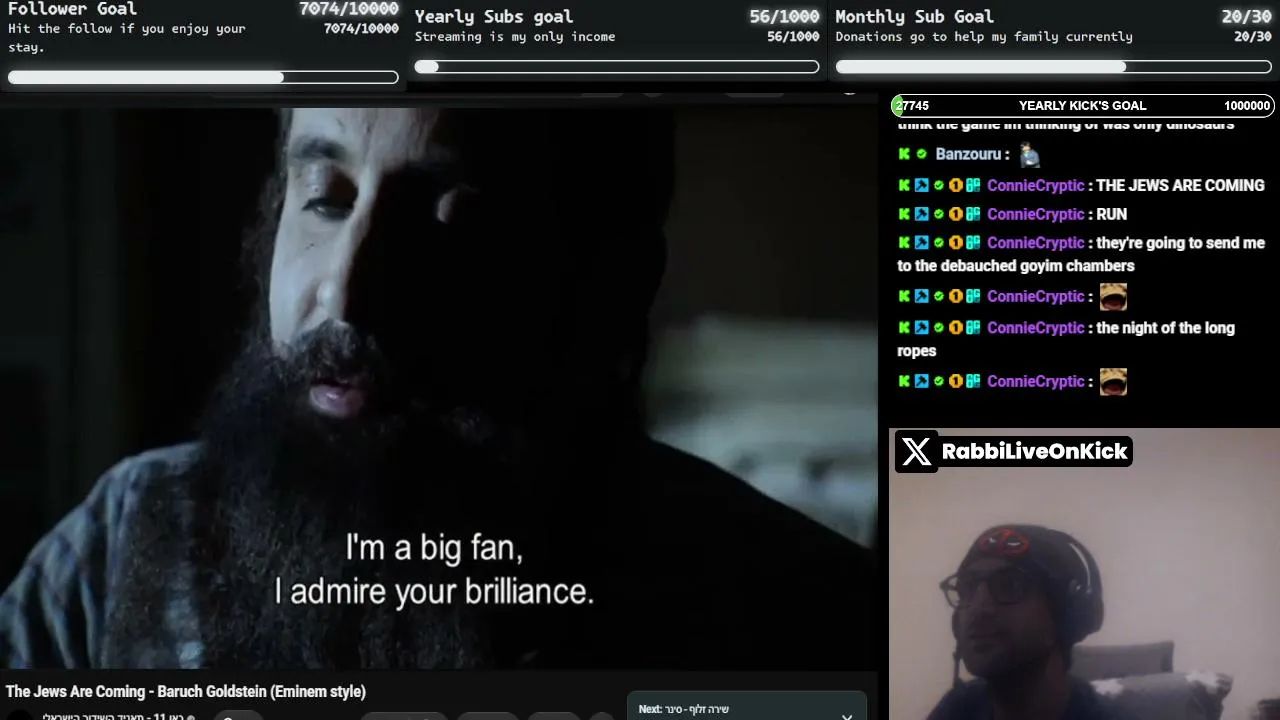Click the 1000000 target value
The width and height of the screenshot is (1280, 720).
(x=1247, y=106)
